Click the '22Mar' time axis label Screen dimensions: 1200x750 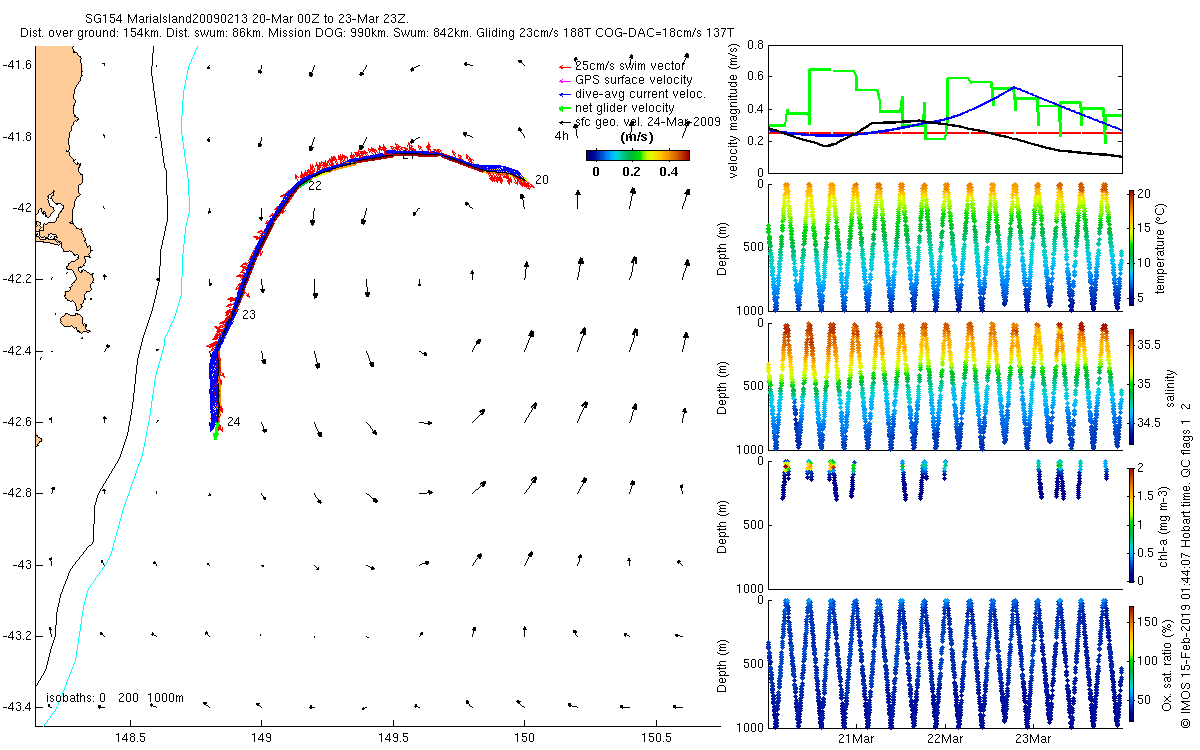pyautogui.click(x=945, y=739)
